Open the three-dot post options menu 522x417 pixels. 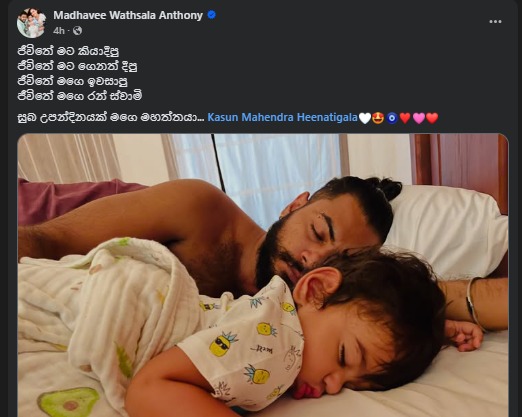tap(495, 22)
